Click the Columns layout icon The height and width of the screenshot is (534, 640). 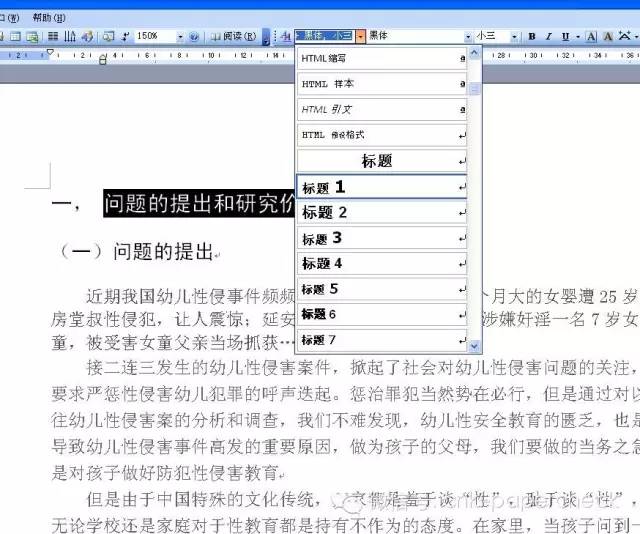53,36
